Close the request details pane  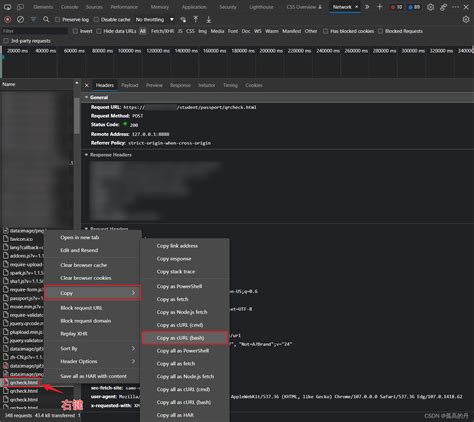tap(87, 85)
